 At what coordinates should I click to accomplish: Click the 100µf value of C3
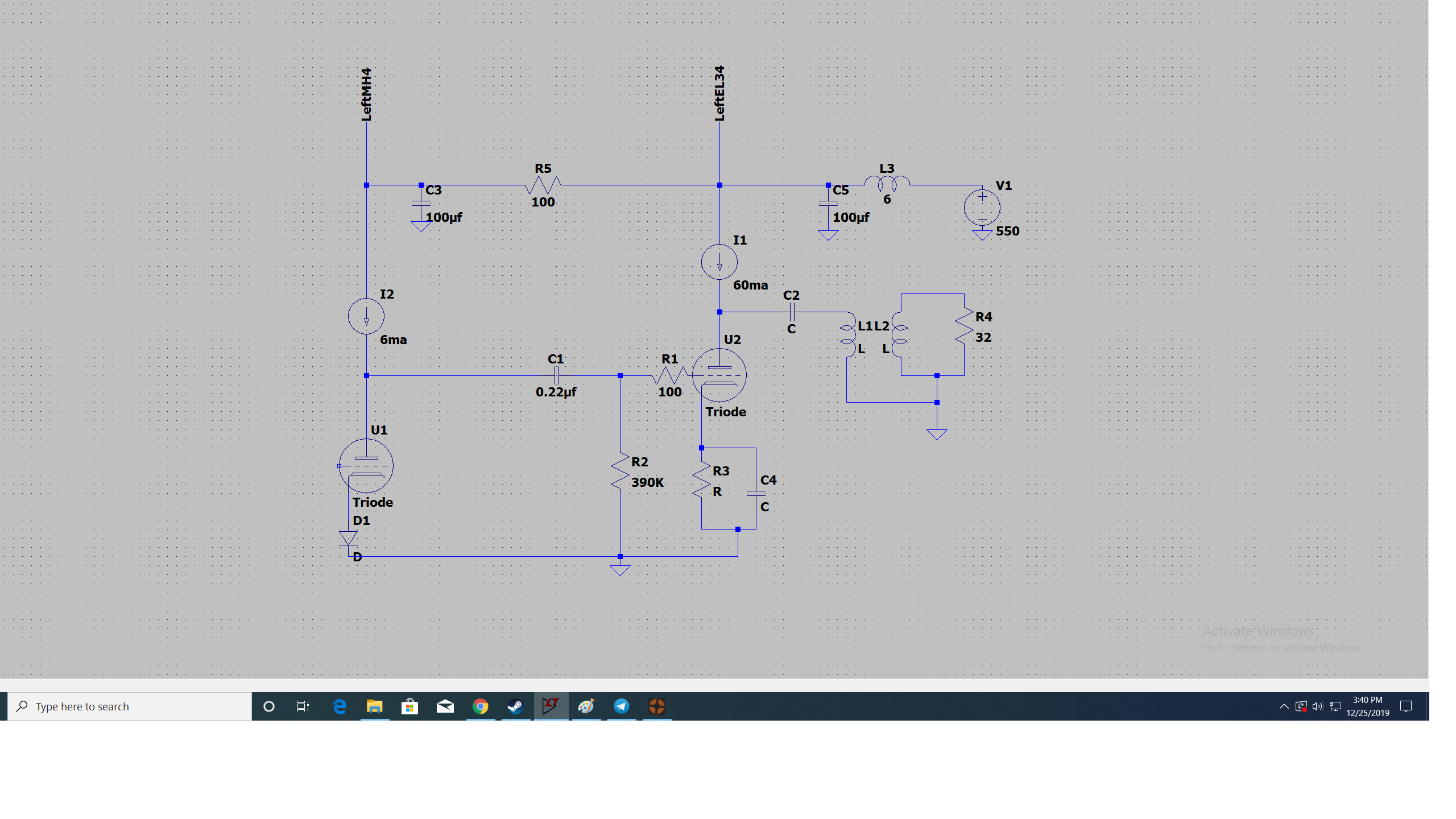444,217
